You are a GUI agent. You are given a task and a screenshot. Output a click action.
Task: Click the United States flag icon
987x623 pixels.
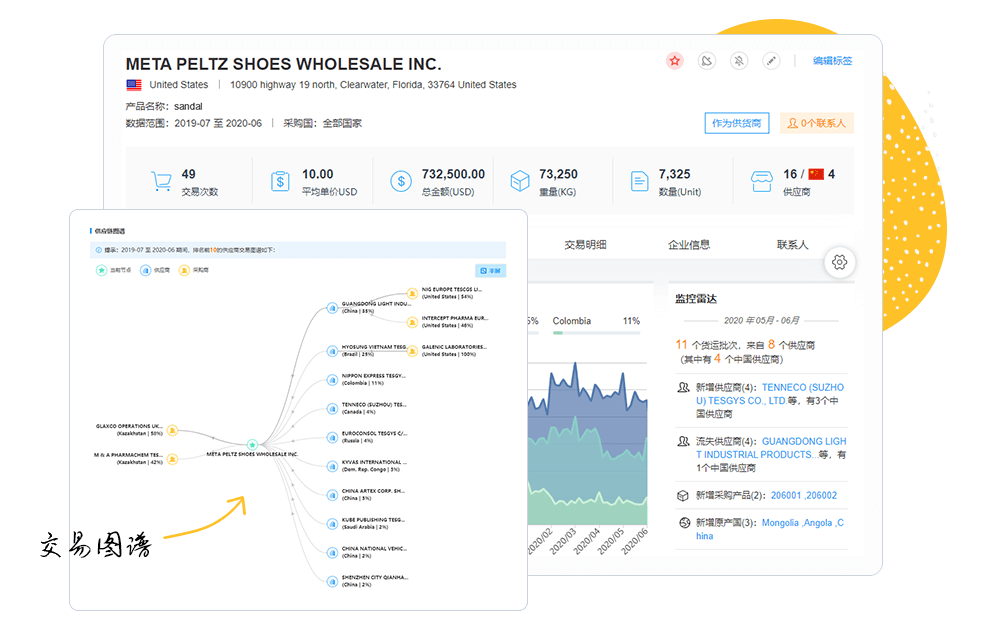point(134,85)
